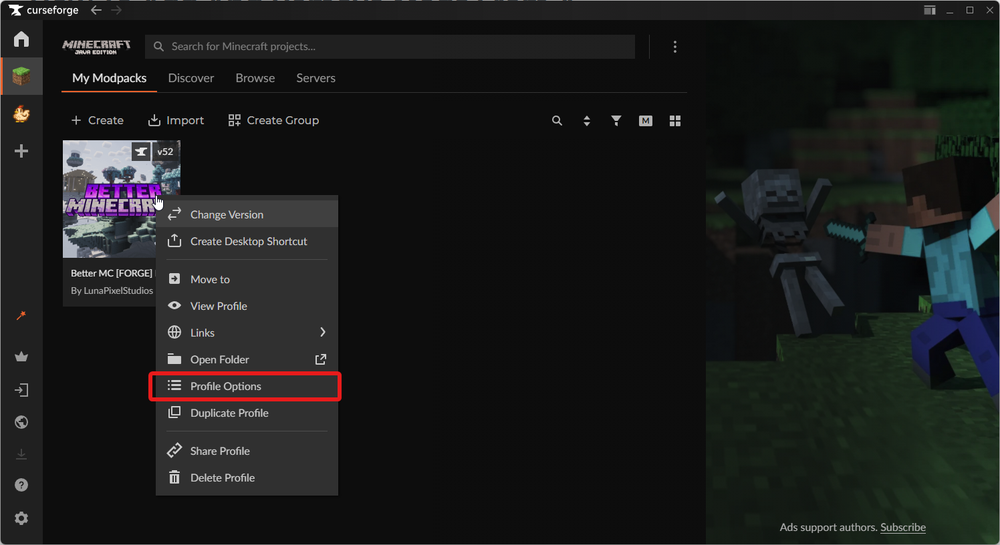This screenshot has height=545, width=1000.
Task: Choose Create Desktop Shortcut
Action: [x=247, y=242]
